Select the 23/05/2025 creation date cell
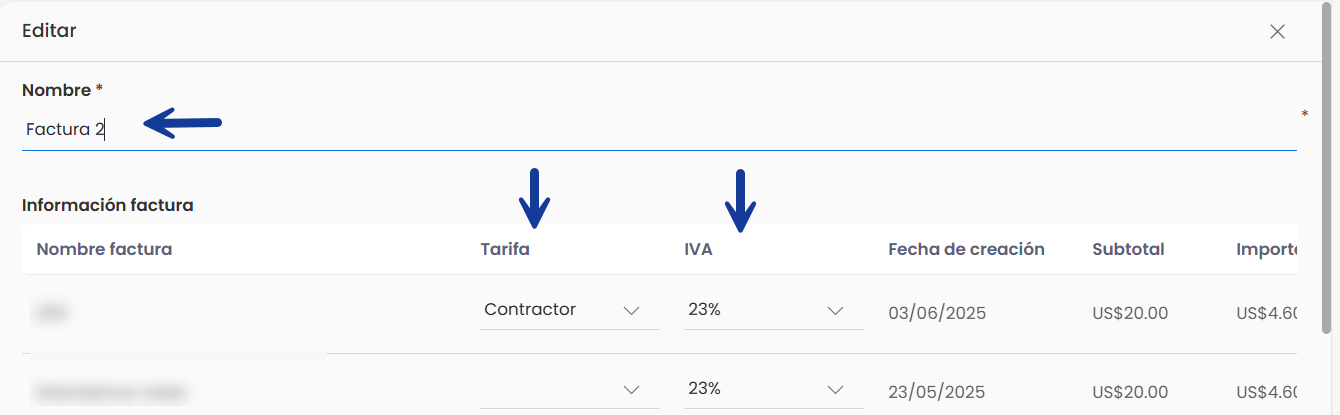This screenshot has width=1340, height=415. (937, 391)
